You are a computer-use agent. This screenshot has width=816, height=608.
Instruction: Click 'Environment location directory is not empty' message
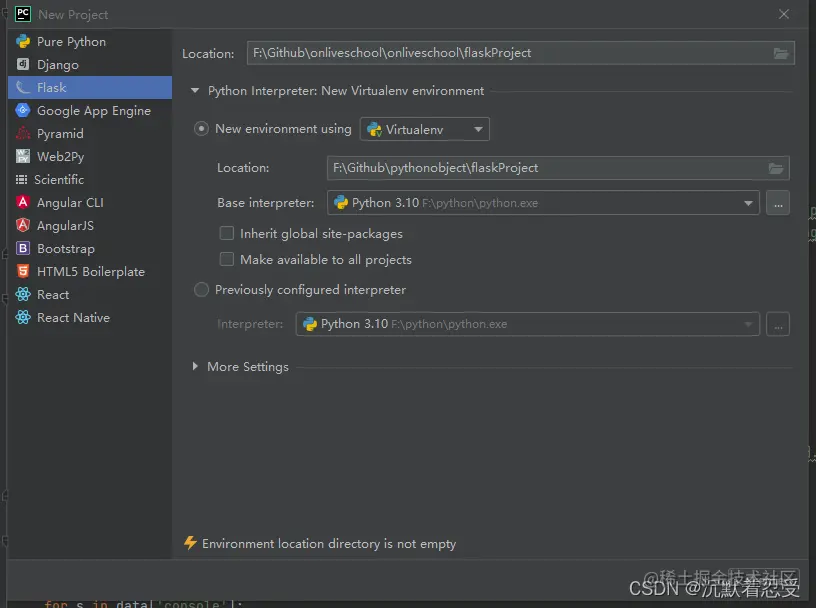(329, 544)
